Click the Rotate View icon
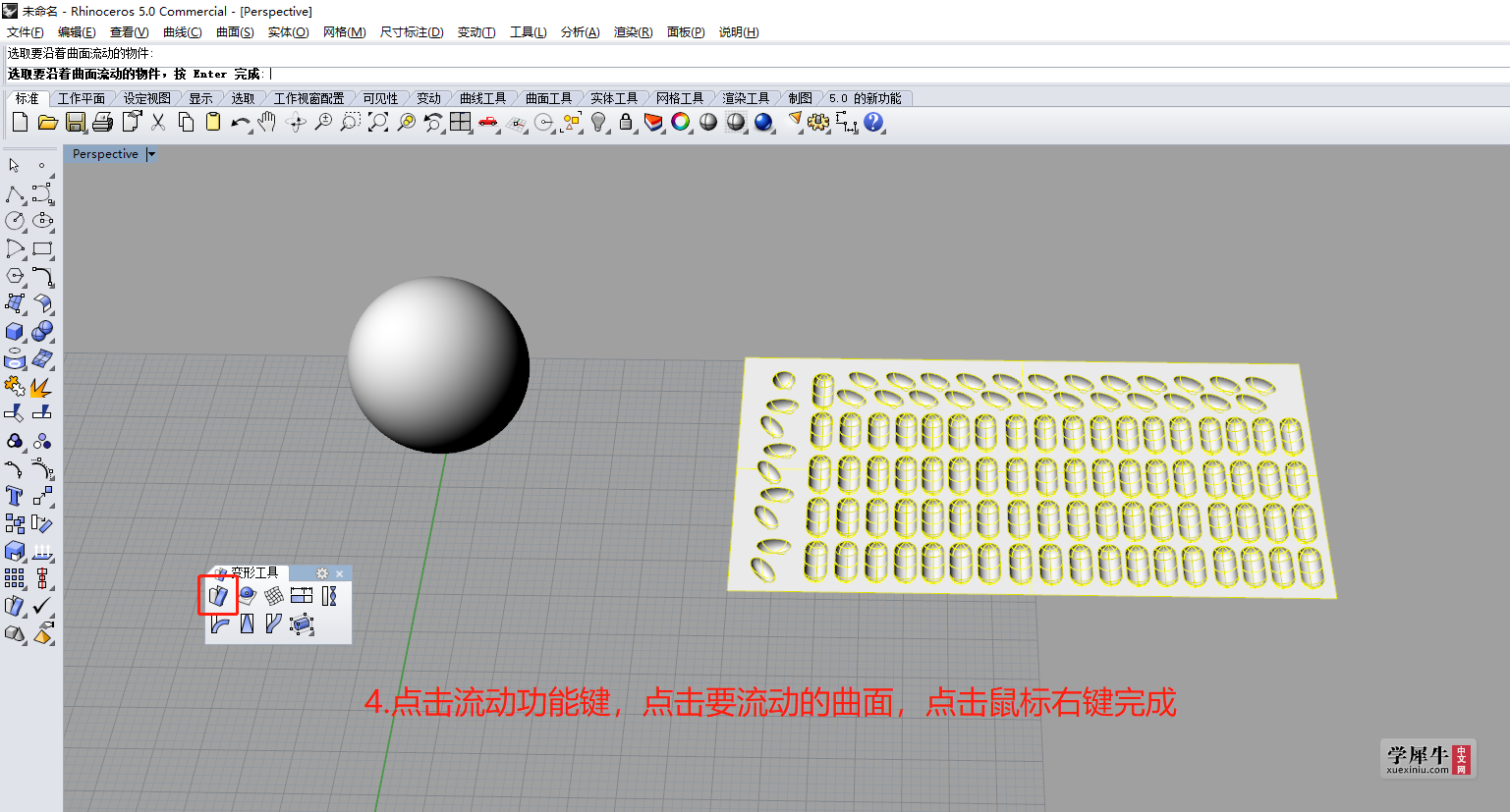 pyautogui.click(x=296, y=122)
